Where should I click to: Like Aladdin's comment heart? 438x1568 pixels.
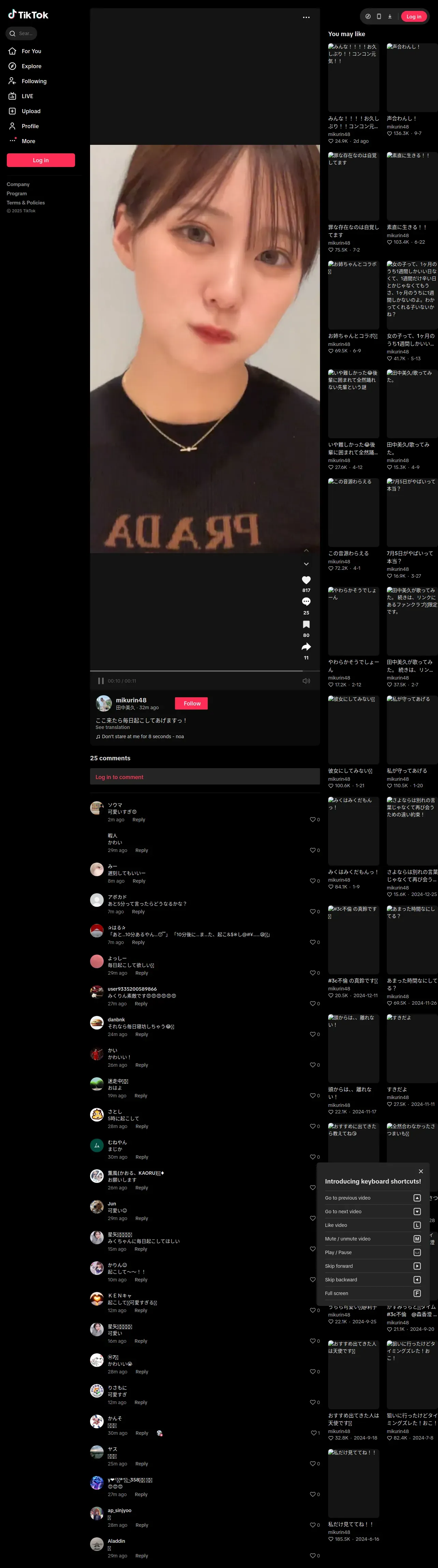coord(313,1556)
